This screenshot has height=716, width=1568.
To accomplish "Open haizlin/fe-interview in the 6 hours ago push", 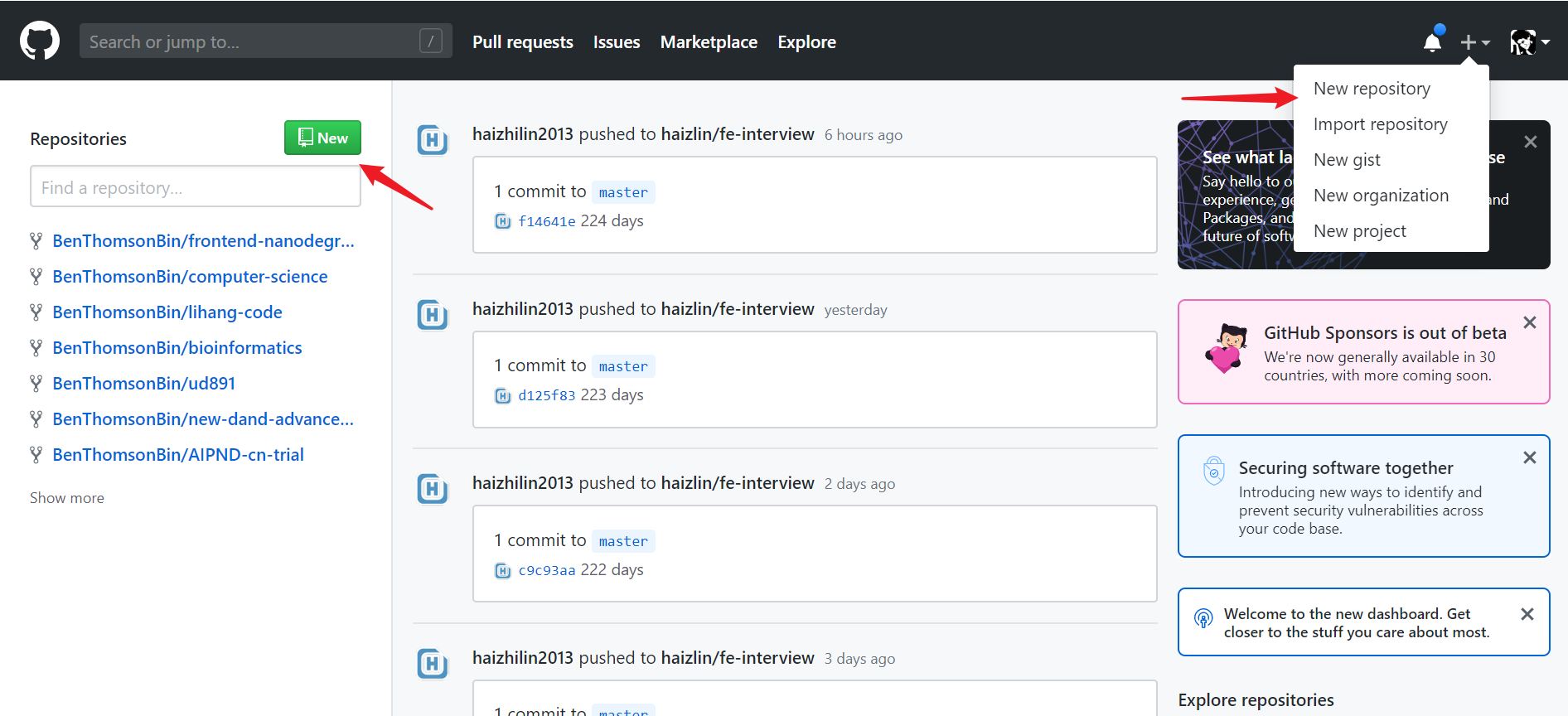I will (x=738, y=134).
